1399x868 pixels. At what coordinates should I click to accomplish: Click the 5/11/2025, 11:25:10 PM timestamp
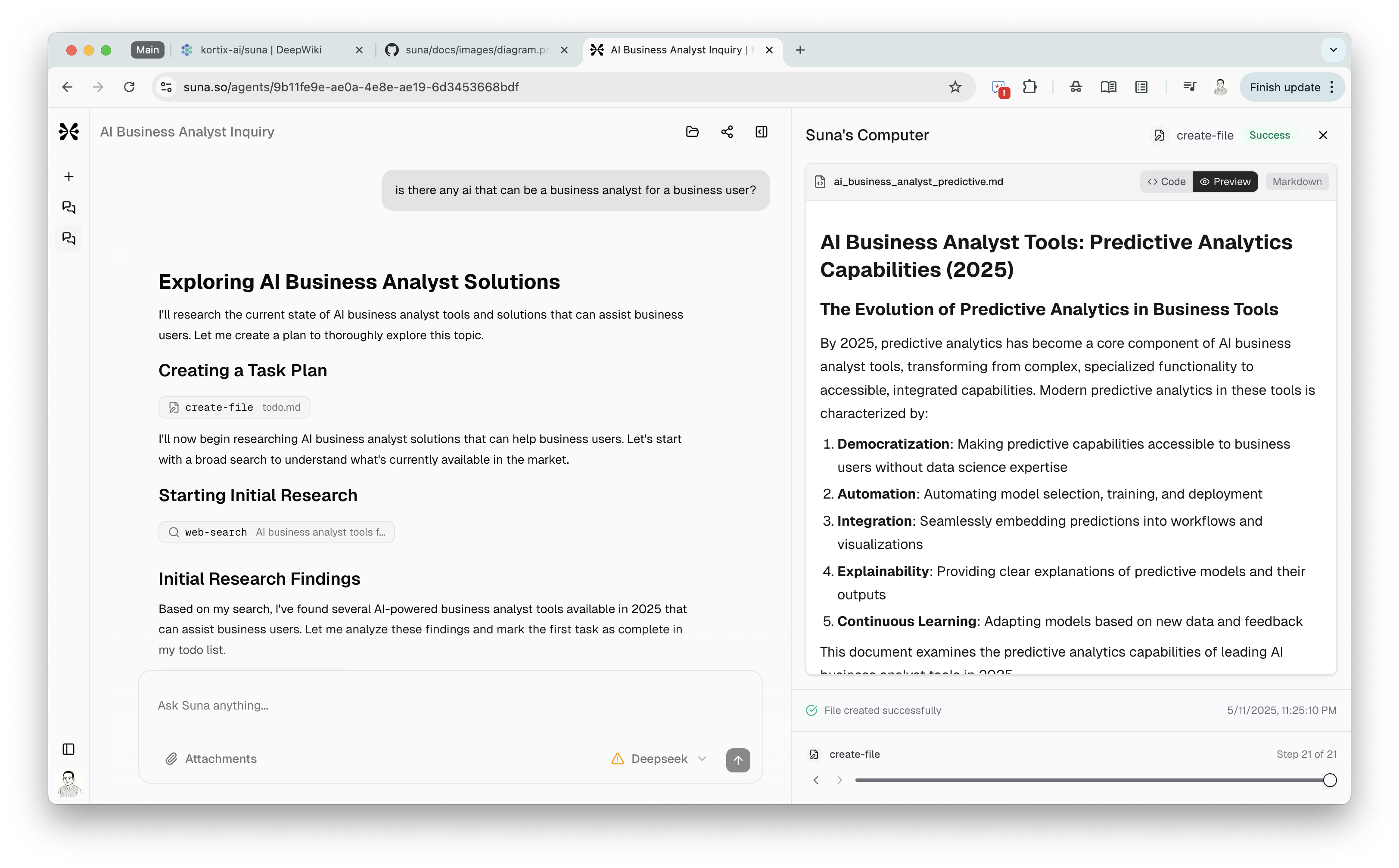tap(1282, 711)
